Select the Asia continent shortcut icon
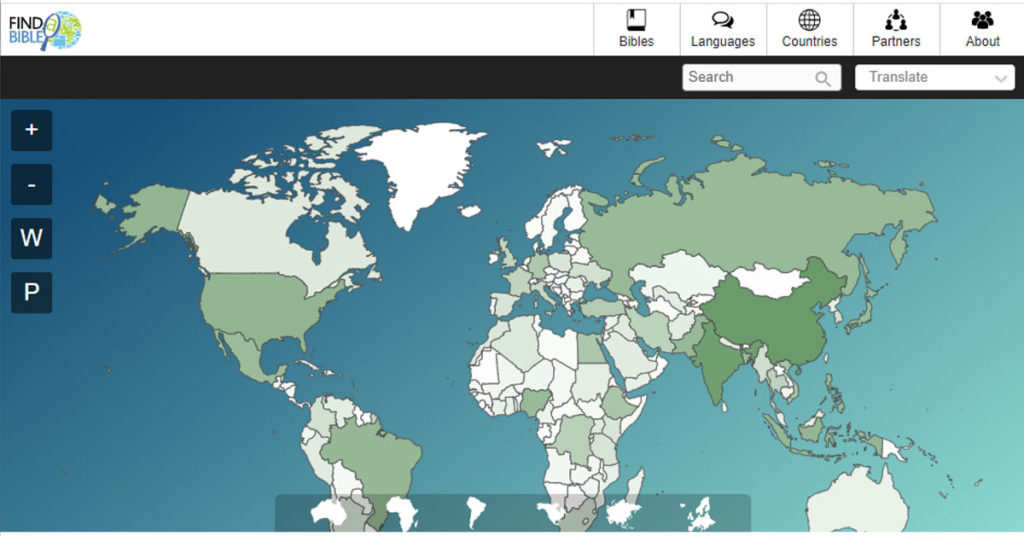 [x=625, y=513]
